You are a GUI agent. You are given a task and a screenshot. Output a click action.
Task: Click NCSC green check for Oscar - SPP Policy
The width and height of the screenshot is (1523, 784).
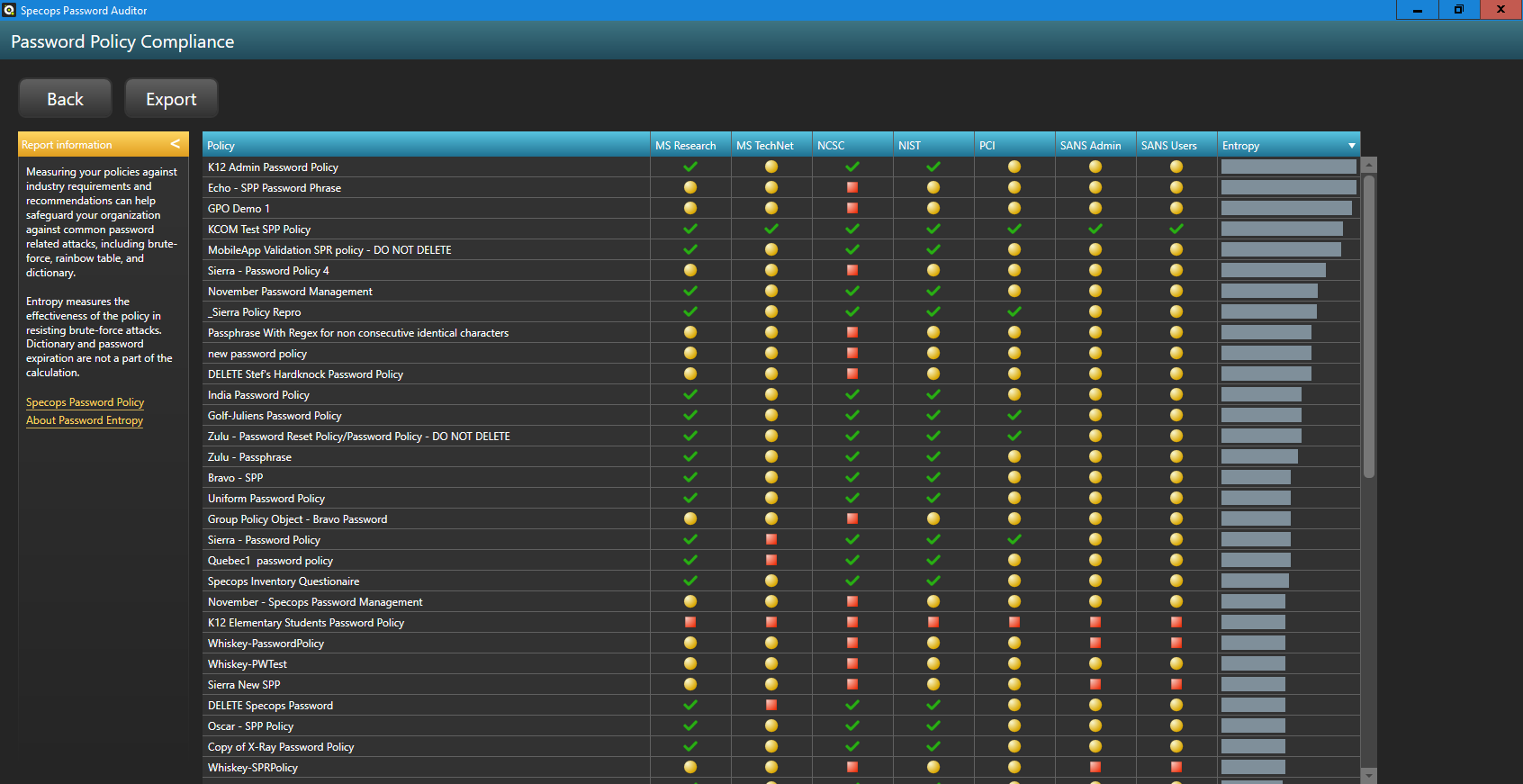[x=852, y=725]
